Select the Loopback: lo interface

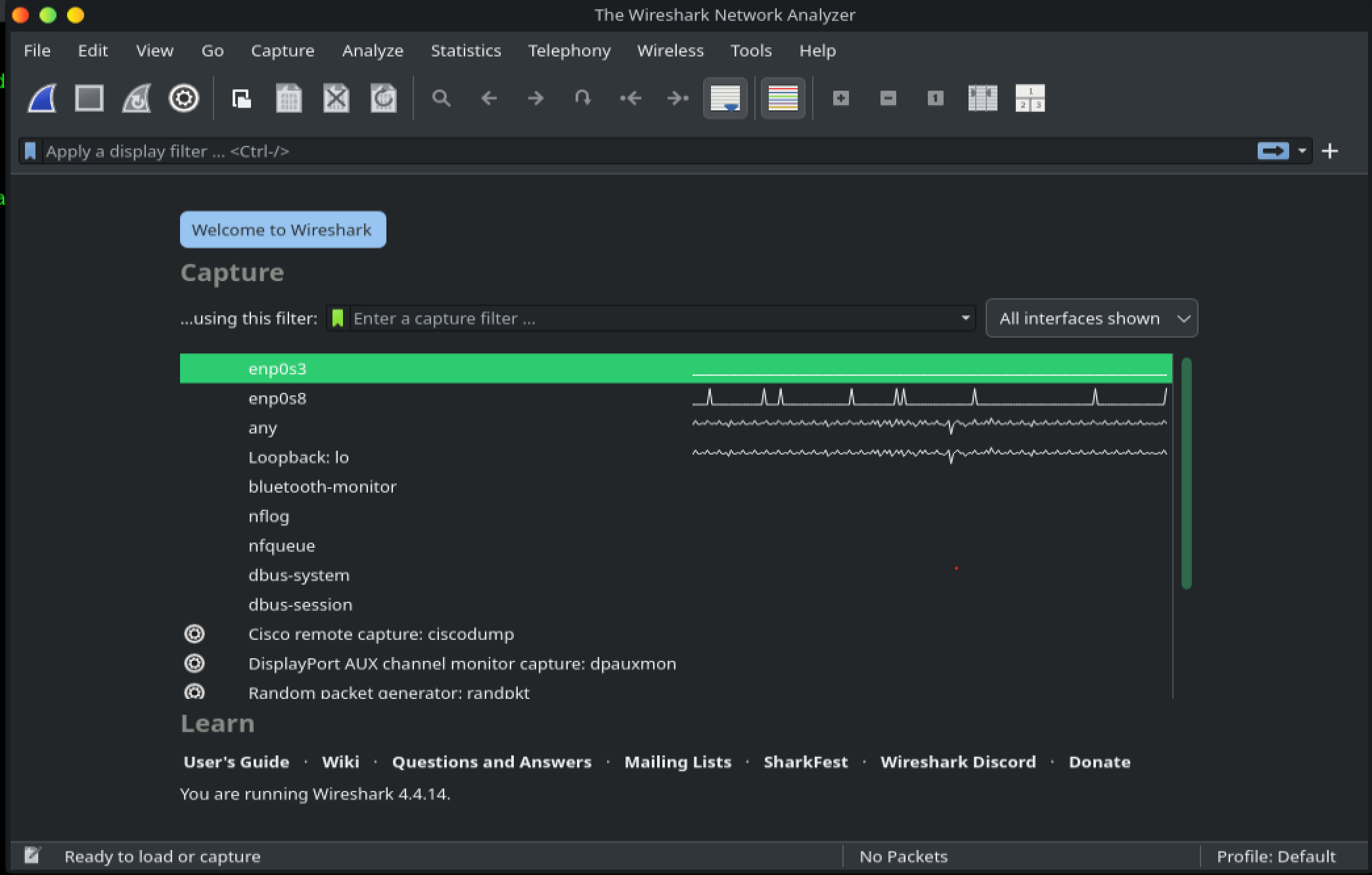676,457
